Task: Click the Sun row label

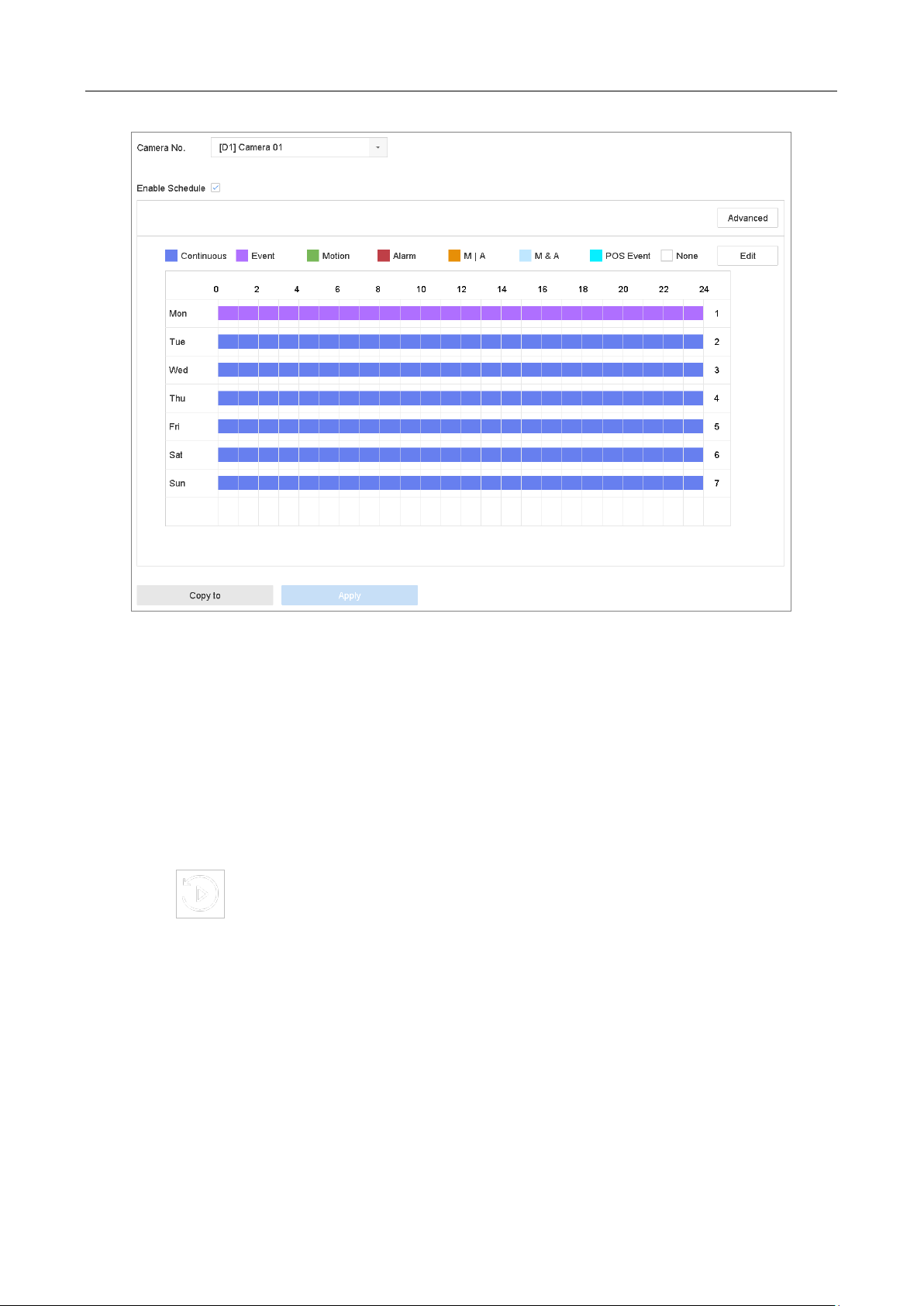Action: (x=178, y=484)
